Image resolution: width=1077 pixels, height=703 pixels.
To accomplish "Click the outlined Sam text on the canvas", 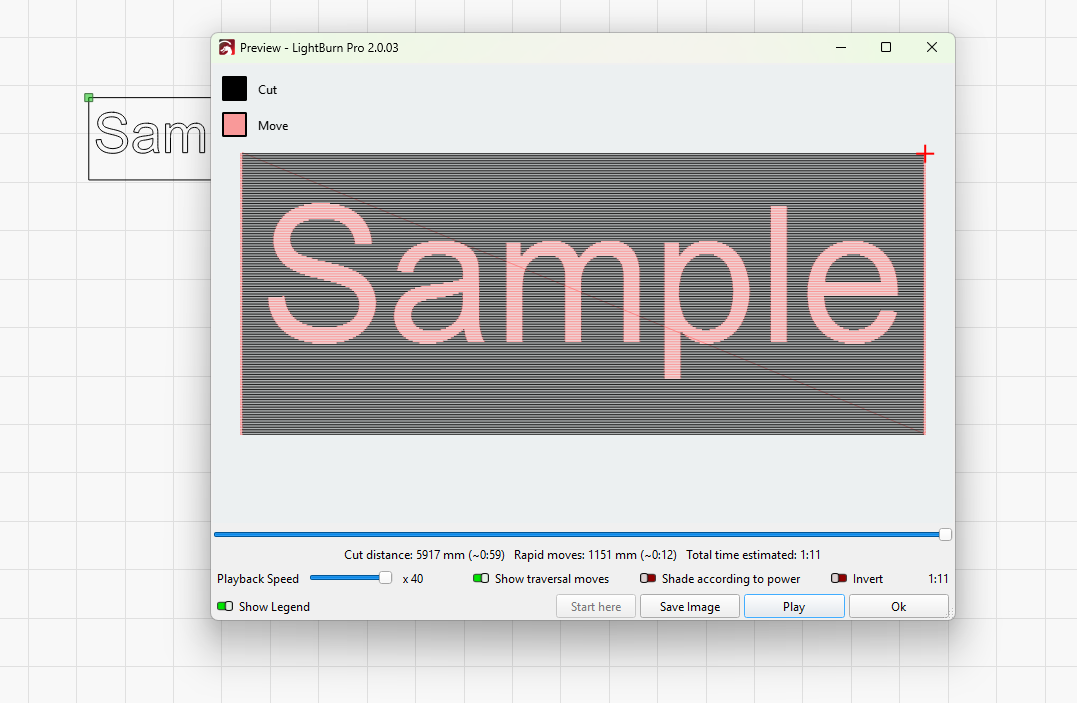I will (x=151, y=134).
